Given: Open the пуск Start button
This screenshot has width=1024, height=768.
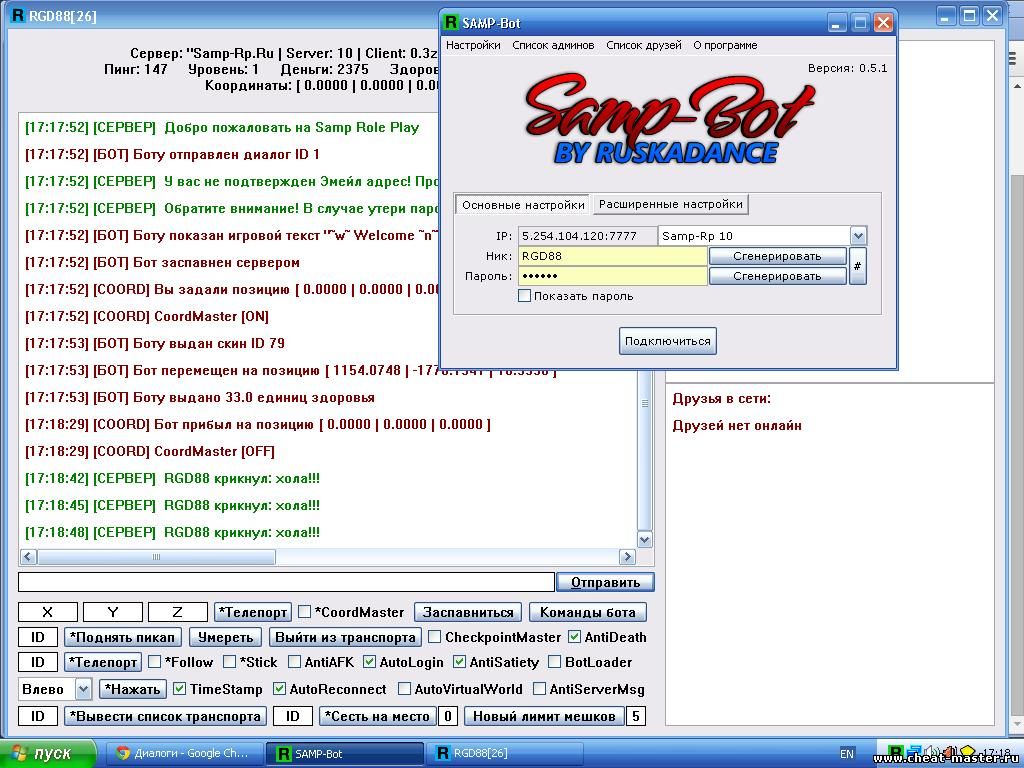Looking at the screenshot, I should pos(48,753).
